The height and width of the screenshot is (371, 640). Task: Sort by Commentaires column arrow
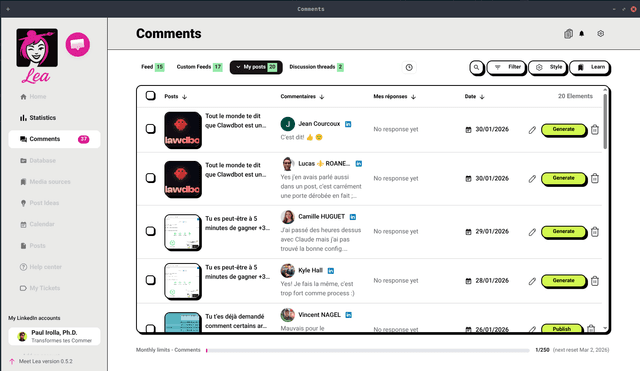point(322,97)
